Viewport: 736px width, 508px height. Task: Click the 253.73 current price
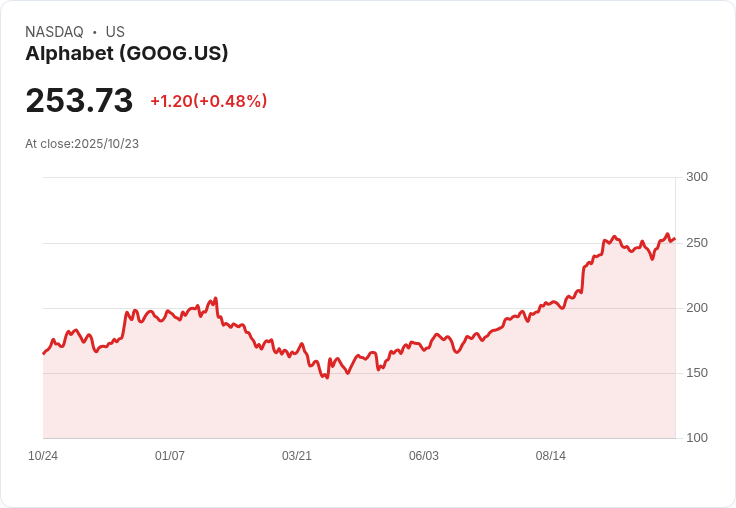(x=79, y=101)
